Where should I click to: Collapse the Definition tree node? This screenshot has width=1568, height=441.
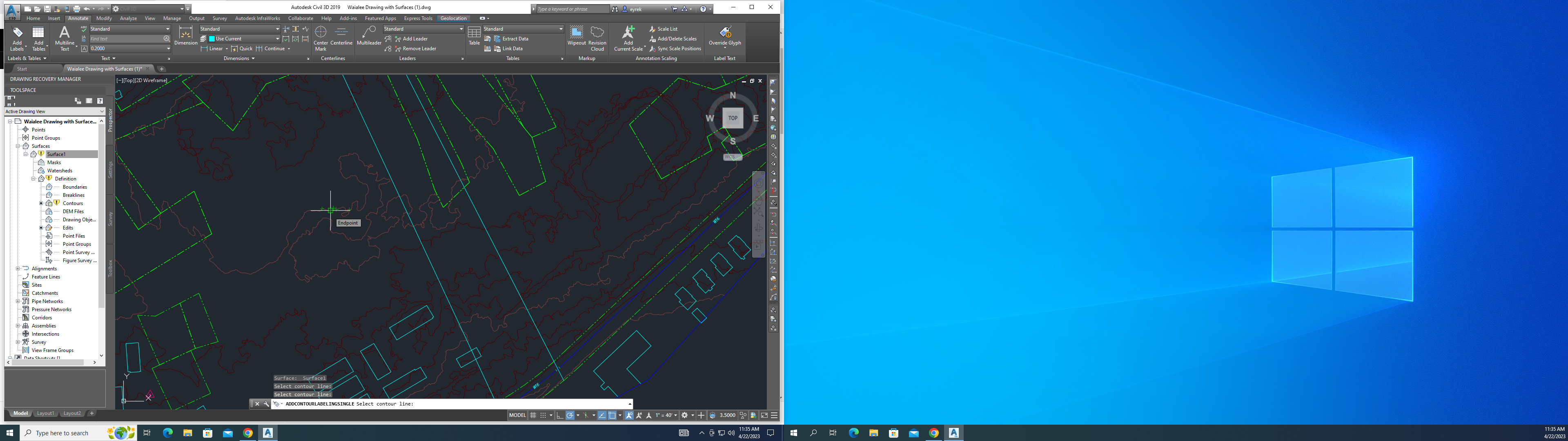(x=33, y=179)
